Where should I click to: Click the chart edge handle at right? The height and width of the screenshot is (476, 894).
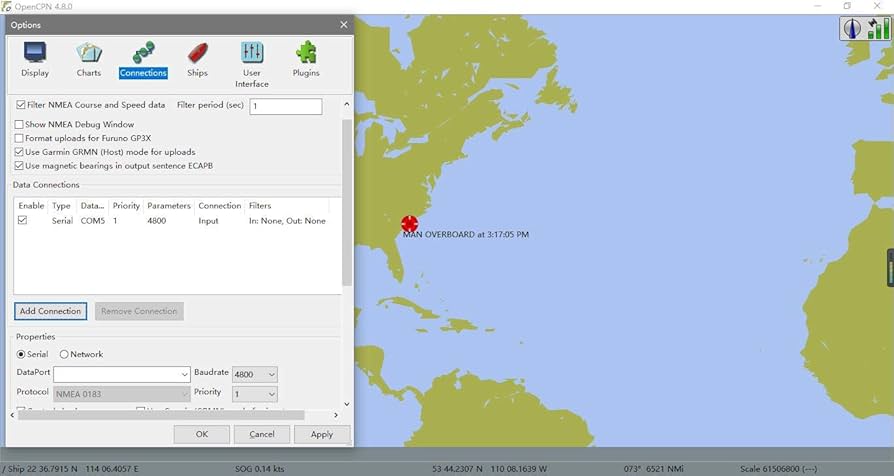pos(890,268)
